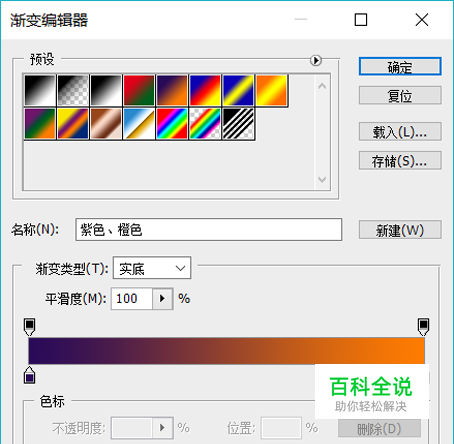Select the chrome gradient preset

click(139, 123)
